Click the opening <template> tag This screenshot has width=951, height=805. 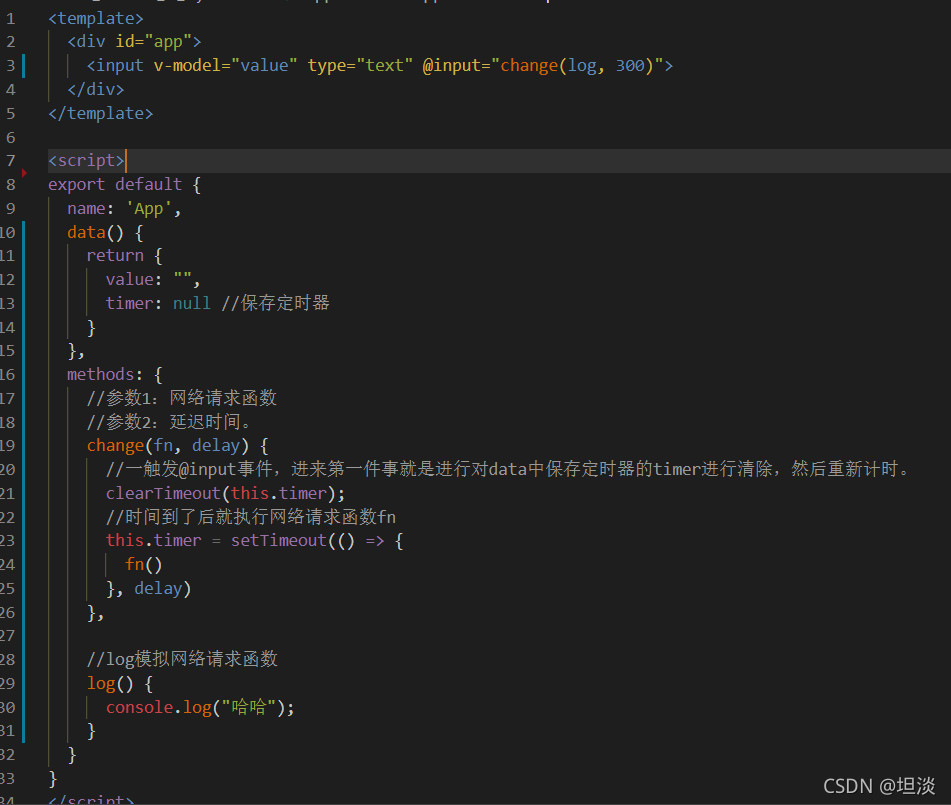[96, 19]
